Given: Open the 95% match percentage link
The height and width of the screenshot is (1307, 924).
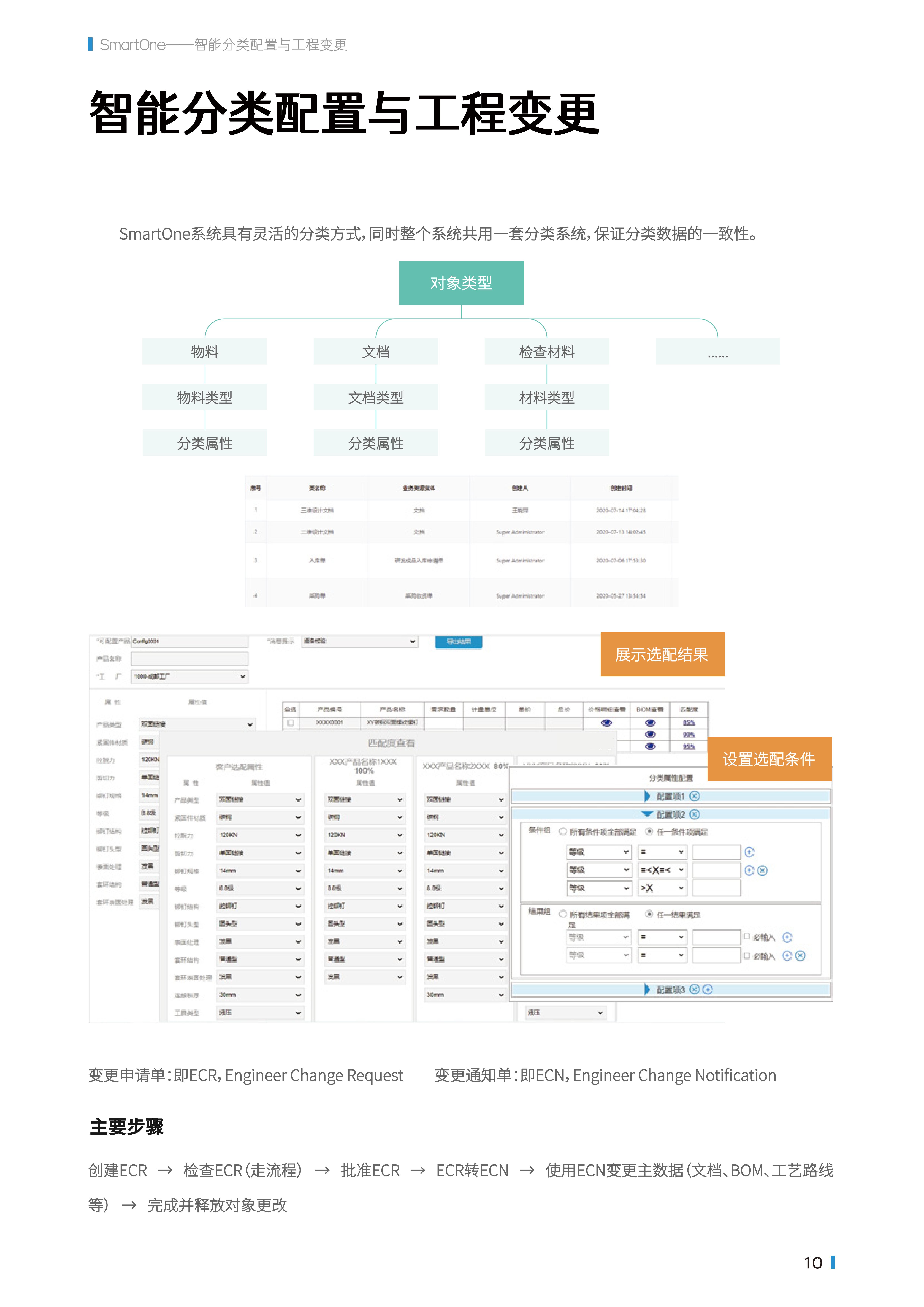Looking at the screenshot, I should (x=689, y=746).
